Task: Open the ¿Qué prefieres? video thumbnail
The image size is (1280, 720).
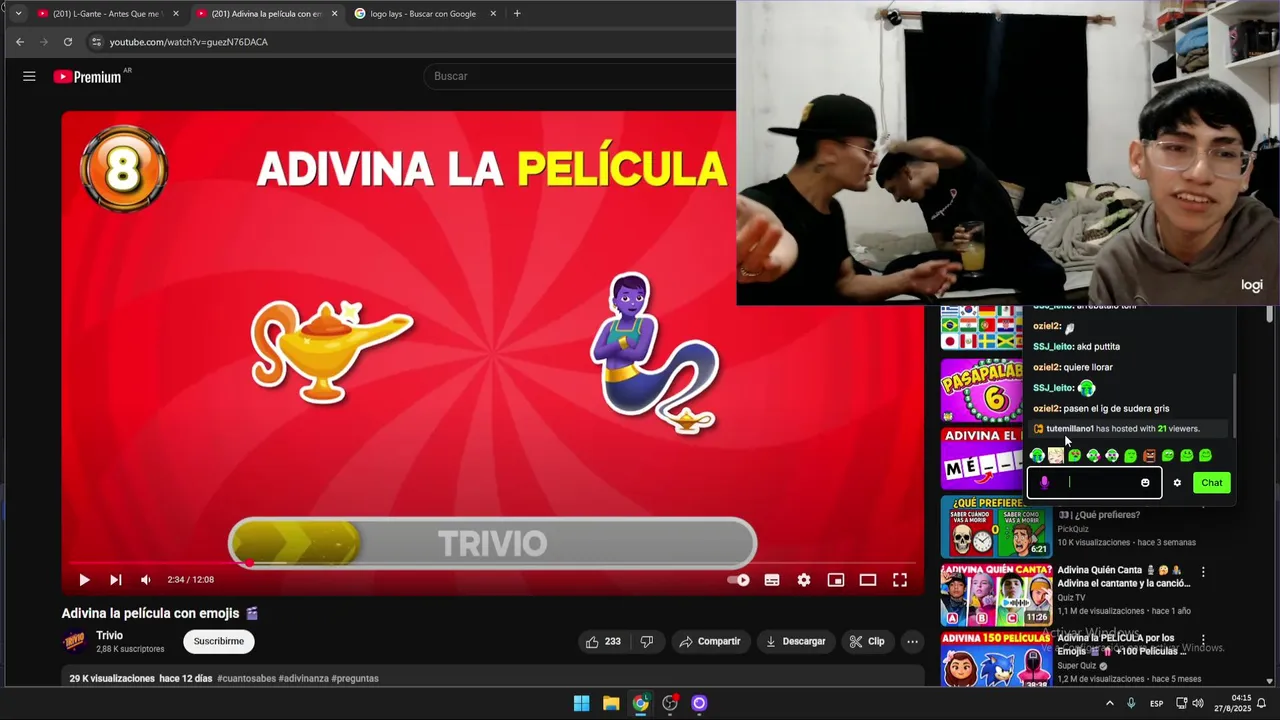Action: click(x=996, y=526)
